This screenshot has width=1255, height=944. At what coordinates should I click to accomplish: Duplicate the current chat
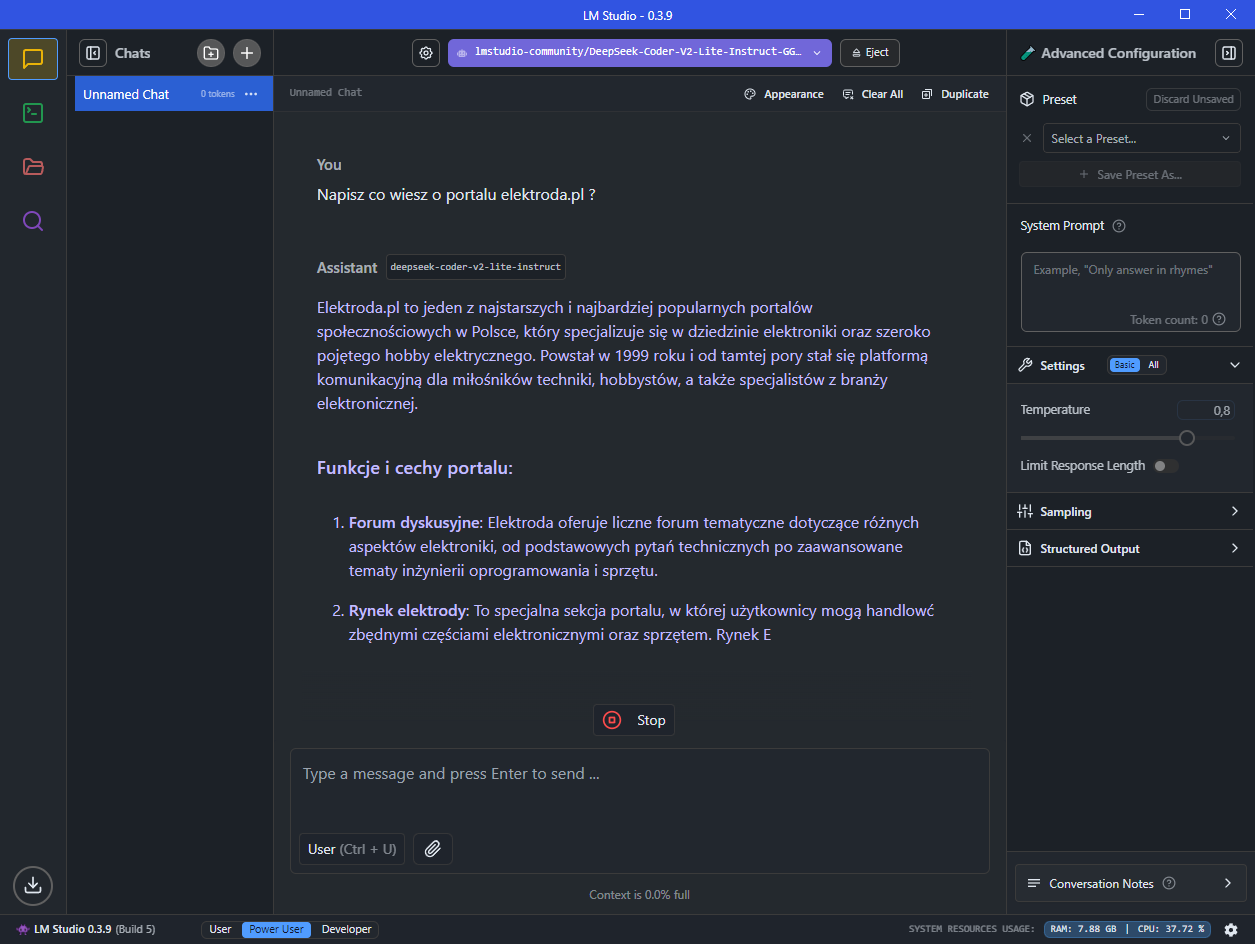(x=955, y=94)
